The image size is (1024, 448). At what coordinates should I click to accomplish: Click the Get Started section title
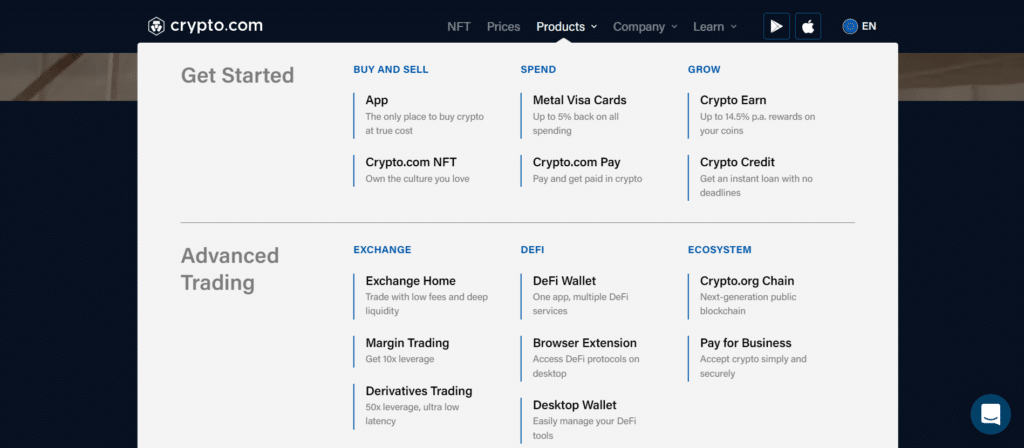tap(237, 75)
